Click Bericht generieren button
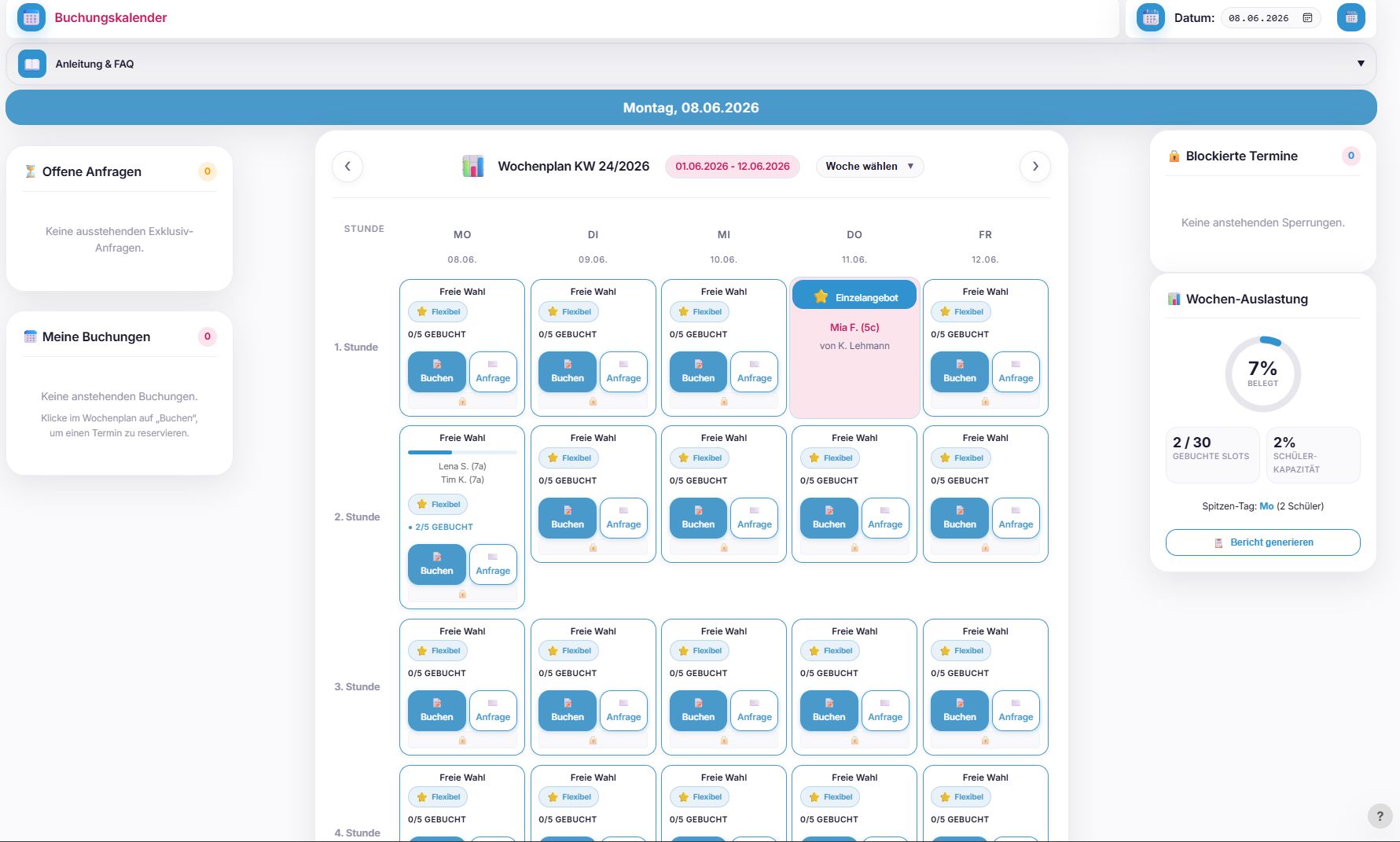Viewport: 1400px width, 842px height. click(1263, 542)
